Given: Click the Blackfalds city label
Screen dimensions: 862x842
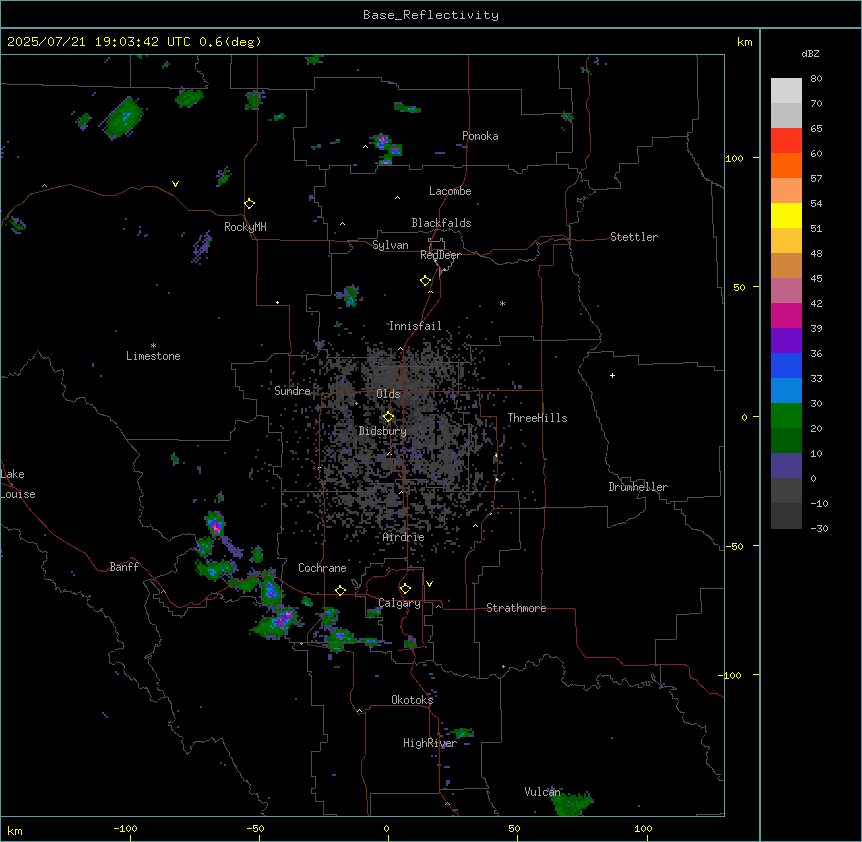Looking at the screenshot, I should click(441, 223).
